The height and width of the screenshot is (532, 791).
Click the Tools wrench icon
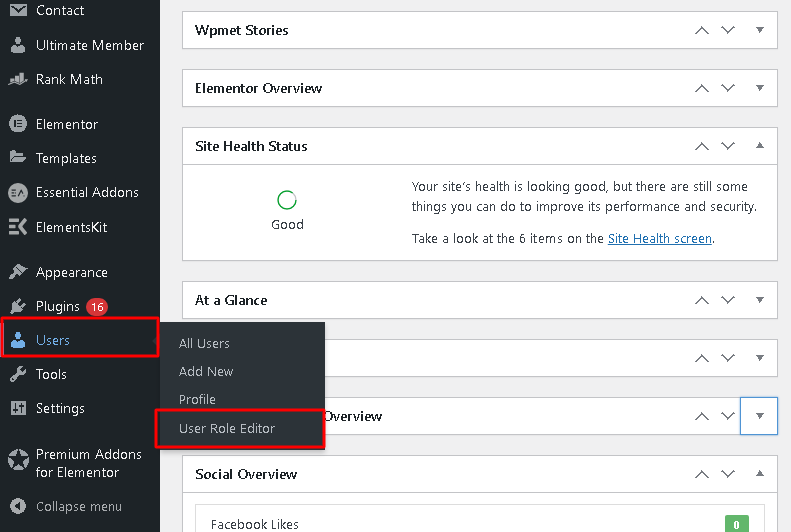[18, 374]
